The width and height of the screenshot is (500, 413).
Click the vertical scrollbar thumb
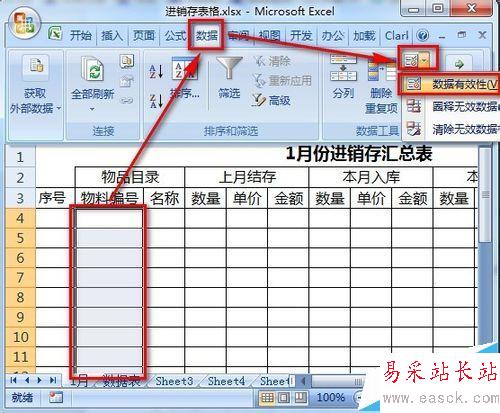point(485,195)
